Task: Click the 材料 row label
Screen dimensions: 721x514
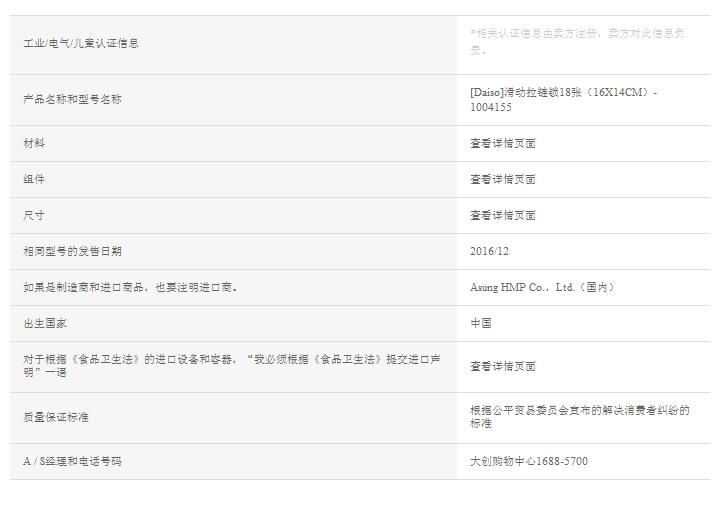Action: click(34, 143)
